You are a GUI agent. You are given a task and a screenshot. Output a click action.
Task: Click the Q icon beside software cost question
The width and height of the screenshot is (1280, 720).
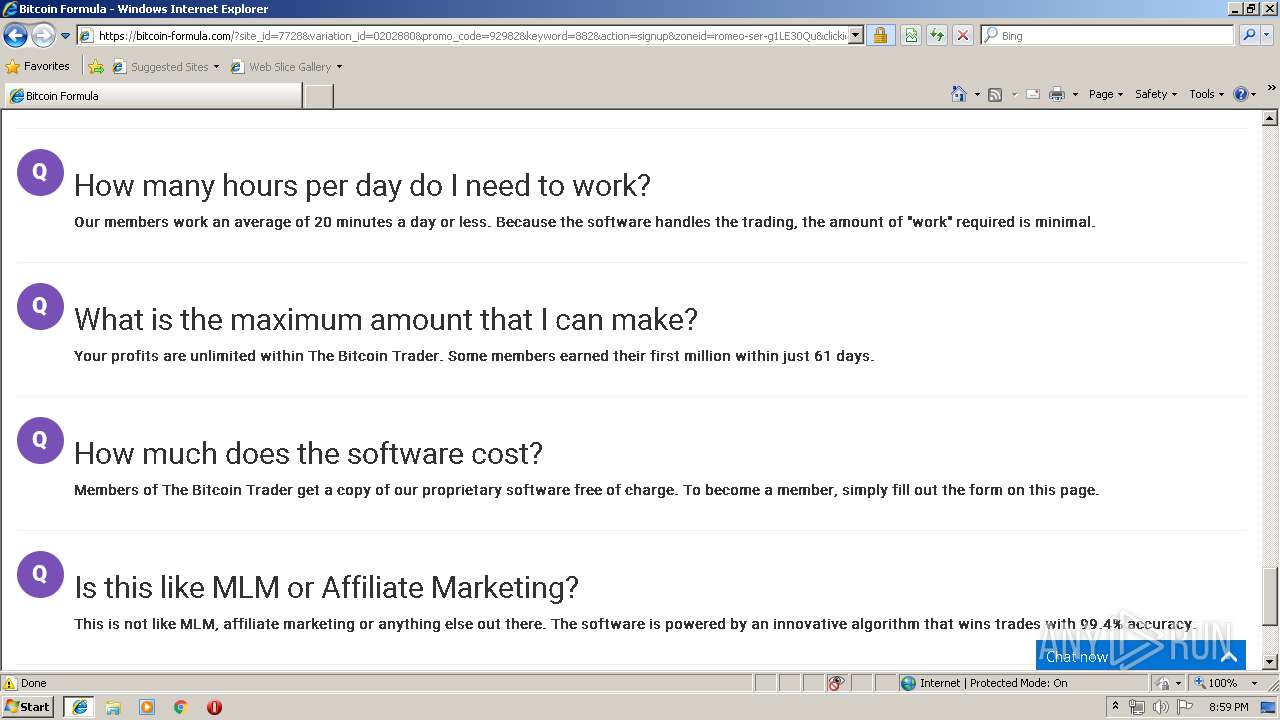[40, 440]
